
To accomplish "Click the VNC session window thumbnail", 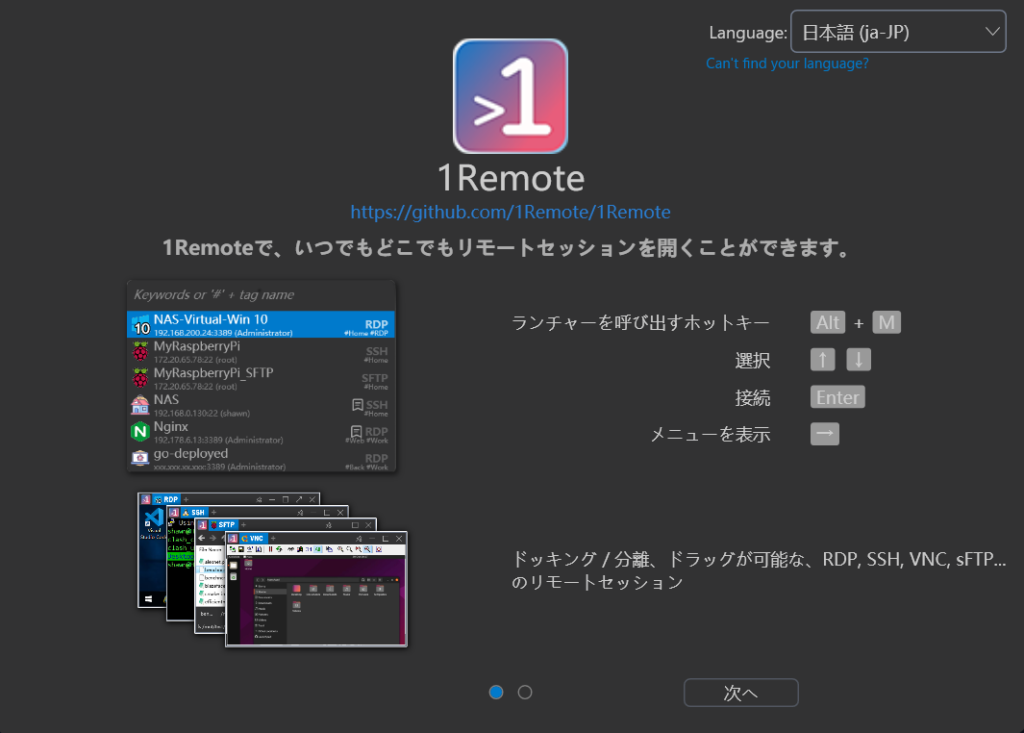I will [x=318, y=590].
